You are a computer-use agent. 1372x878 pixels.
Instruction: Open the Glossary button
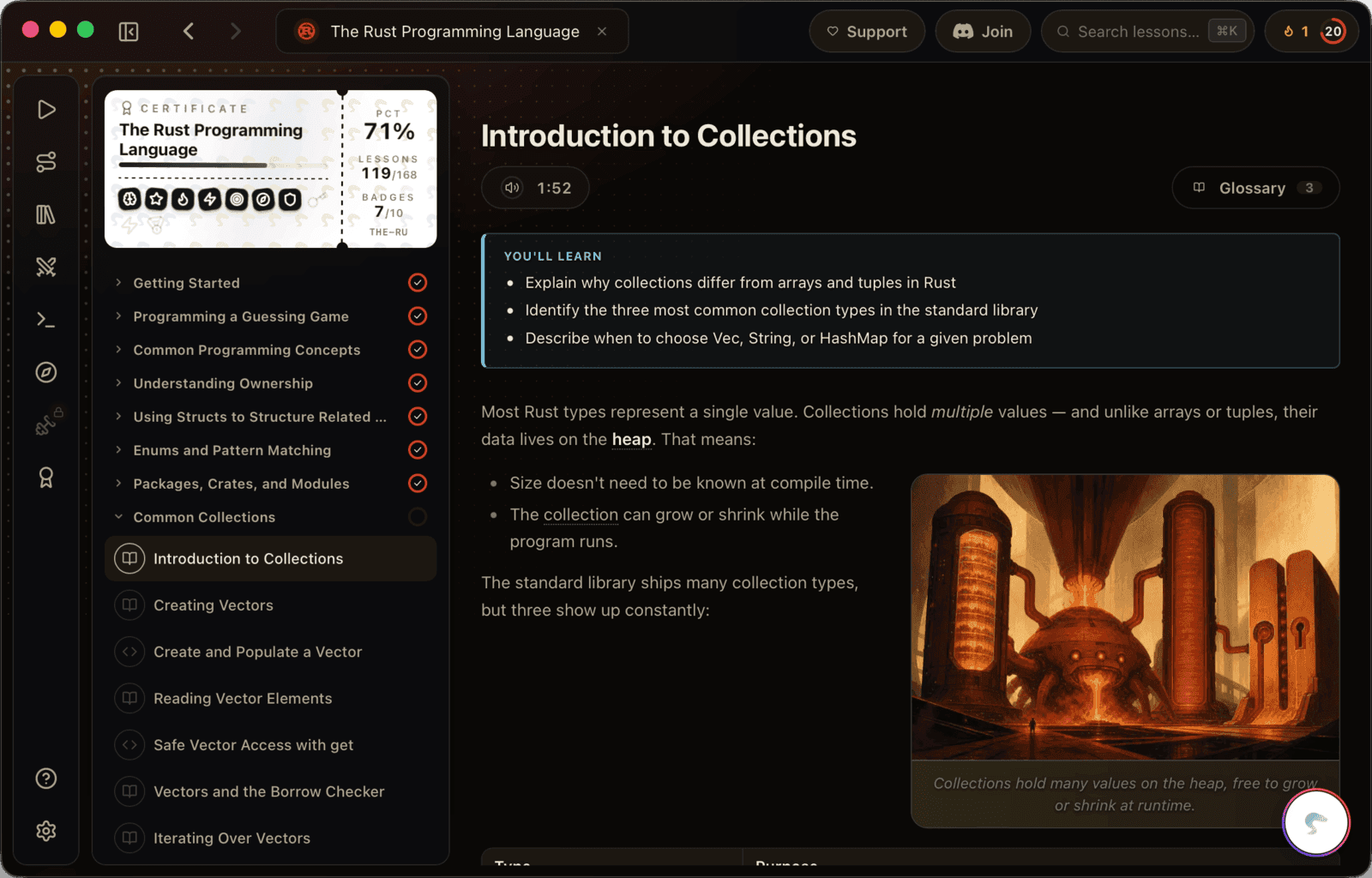[1255, 188]
